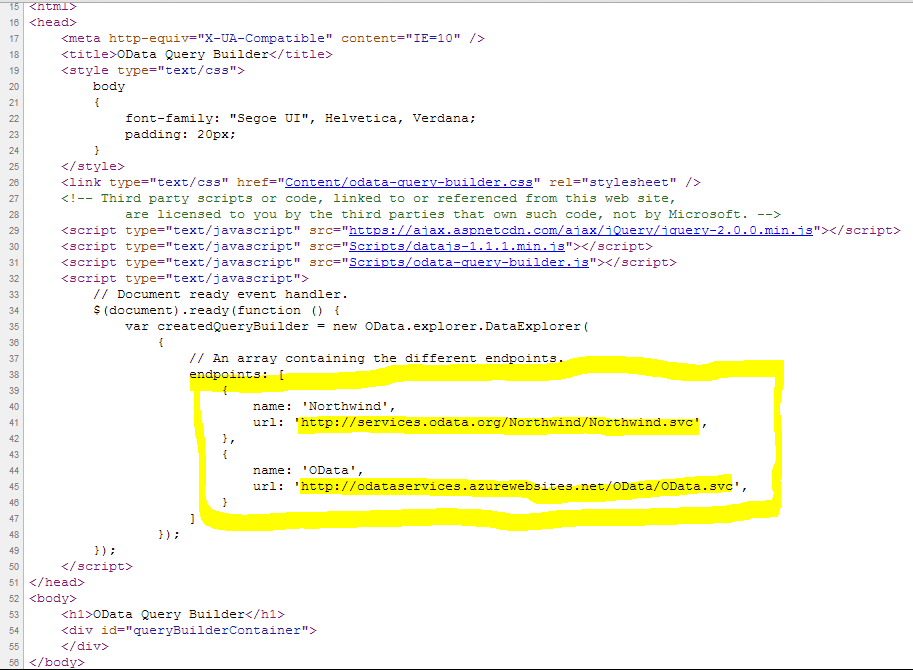Image resolution: width=913 pixels, height=670 pixels.
Task: Click line number 41 in the gutter
Action: [14, 423]
